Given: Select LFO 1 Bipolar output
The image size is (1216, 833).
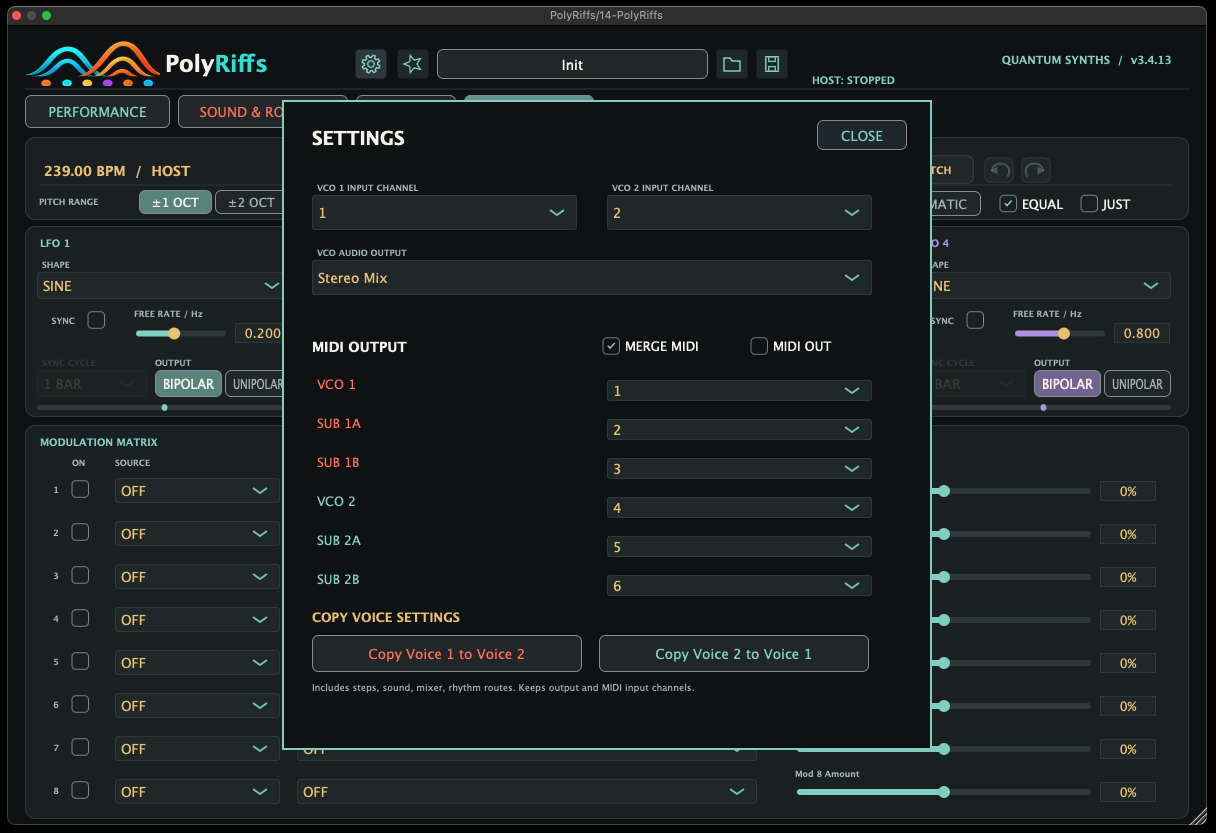Looking at the screenshot, I should coord(188,383).
